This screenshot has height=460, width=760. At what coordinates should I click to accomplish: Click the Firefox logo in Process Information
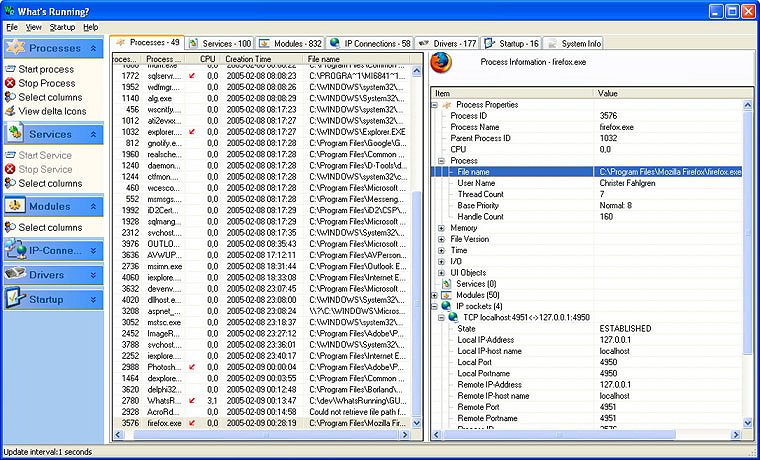pos(441,63)
